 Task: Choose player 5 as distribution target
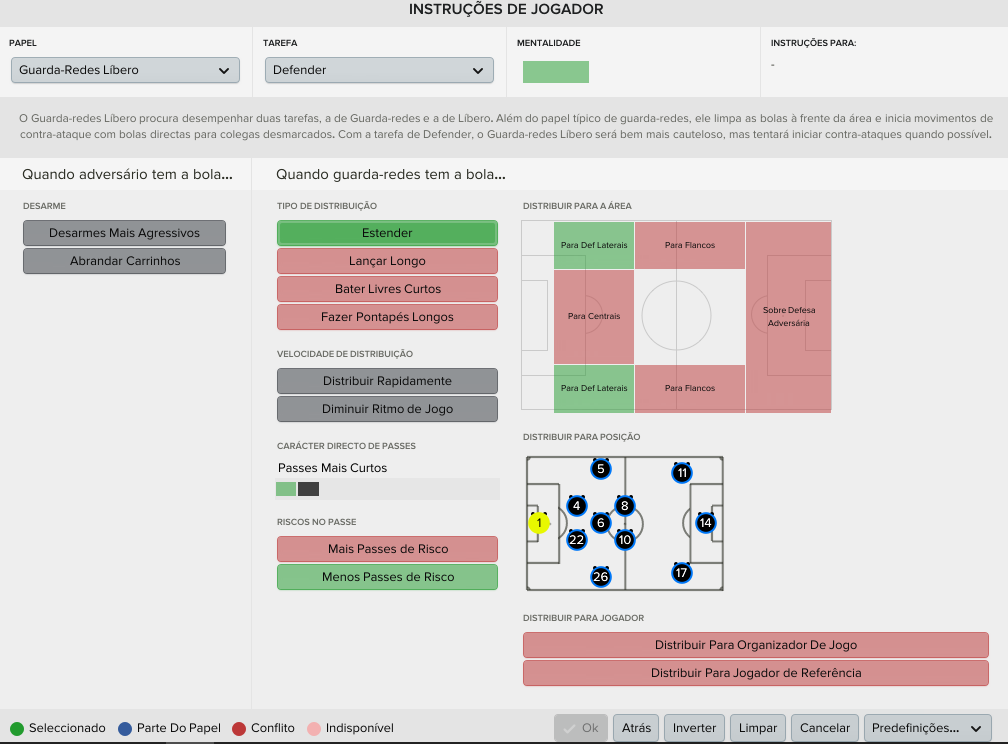coord(600,469)
